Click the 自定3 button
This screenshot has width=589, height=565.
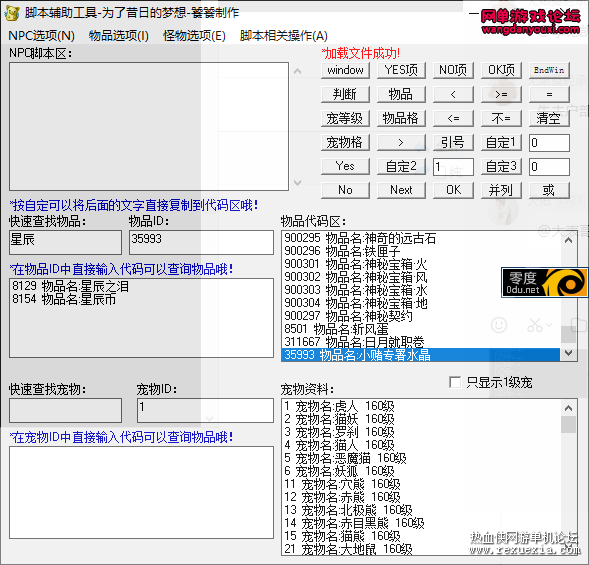(x=501, y=166)
